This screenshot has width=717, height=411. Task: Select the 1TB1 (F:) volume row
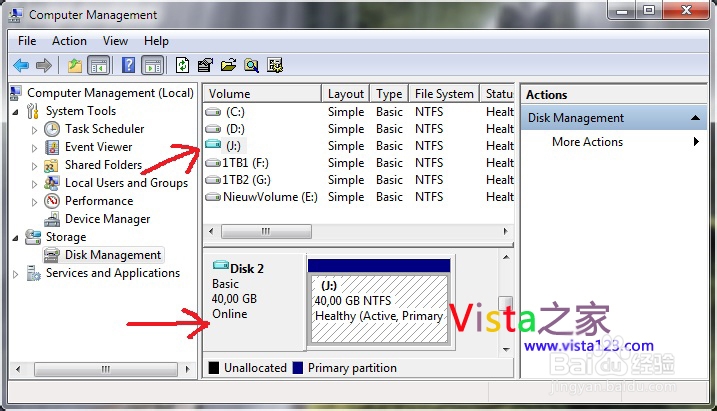point(359,163)
